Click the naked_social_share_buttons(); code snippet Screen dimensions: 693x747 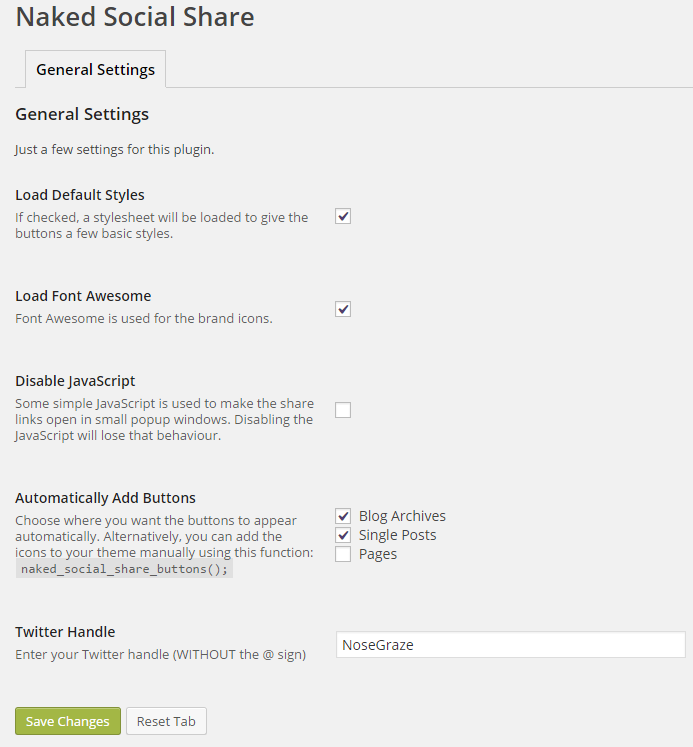pos(124,569)
